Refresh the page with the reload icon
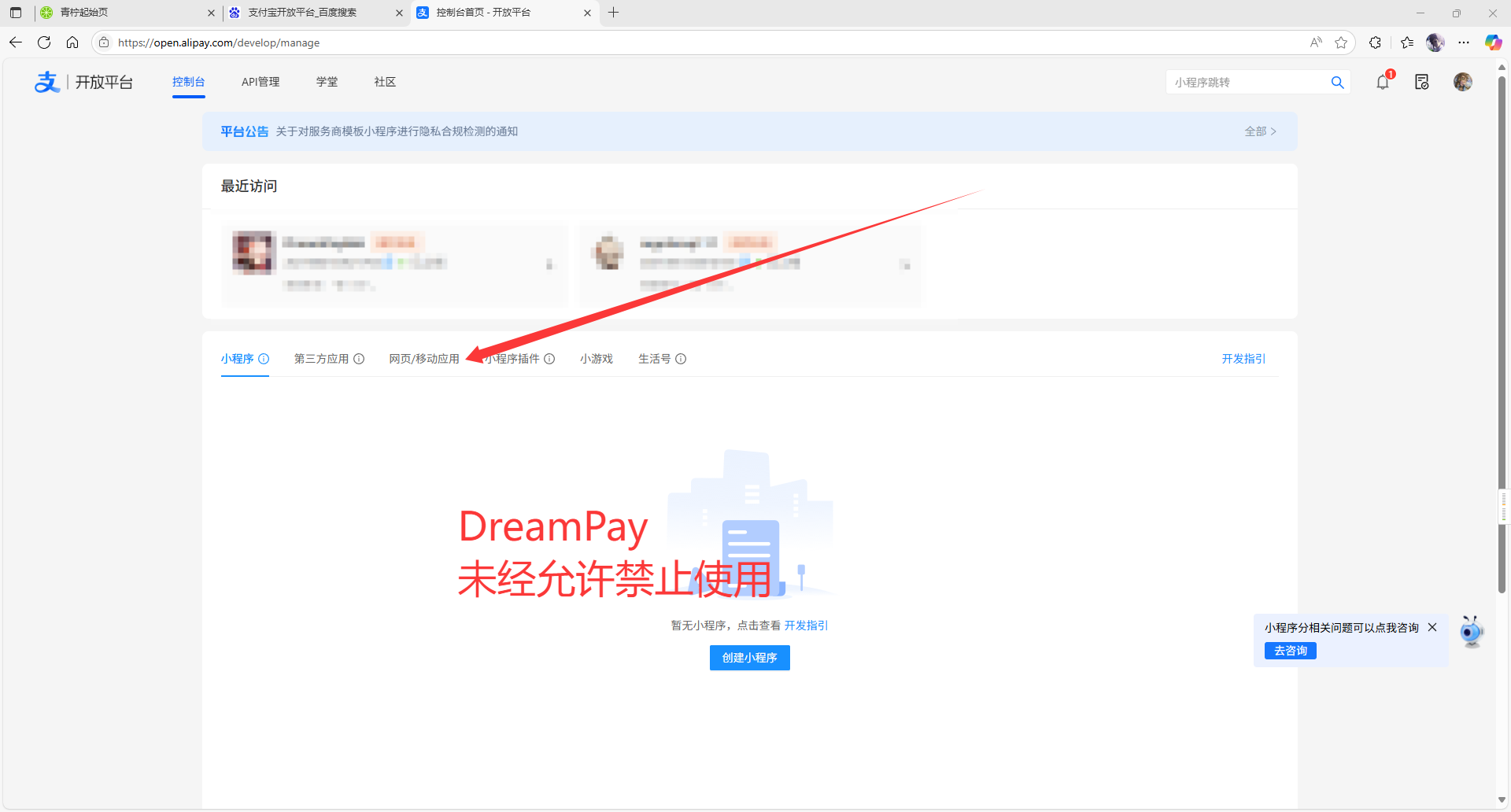 (44, 42)
